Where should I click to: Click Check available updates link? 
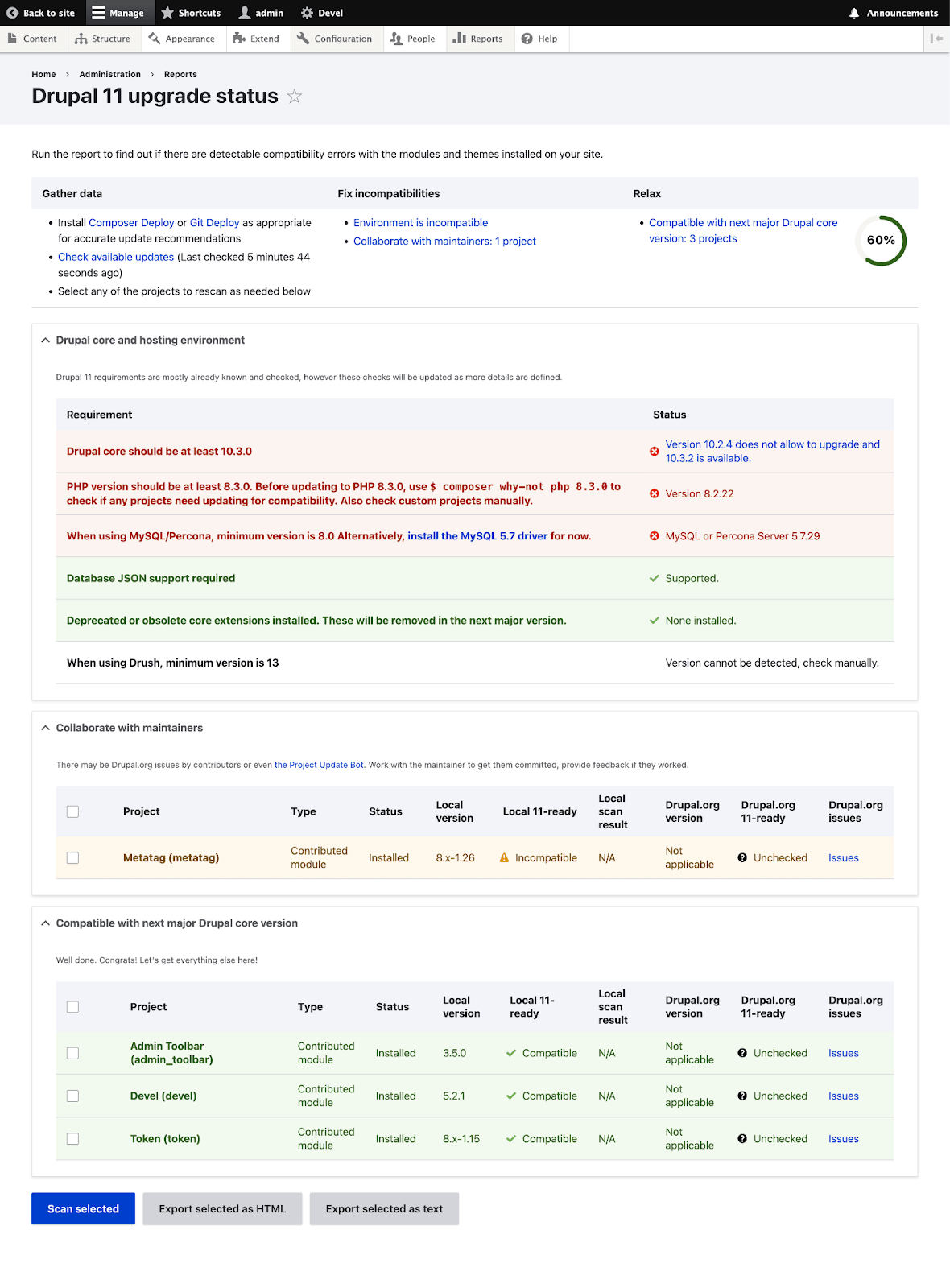(116, 258)
